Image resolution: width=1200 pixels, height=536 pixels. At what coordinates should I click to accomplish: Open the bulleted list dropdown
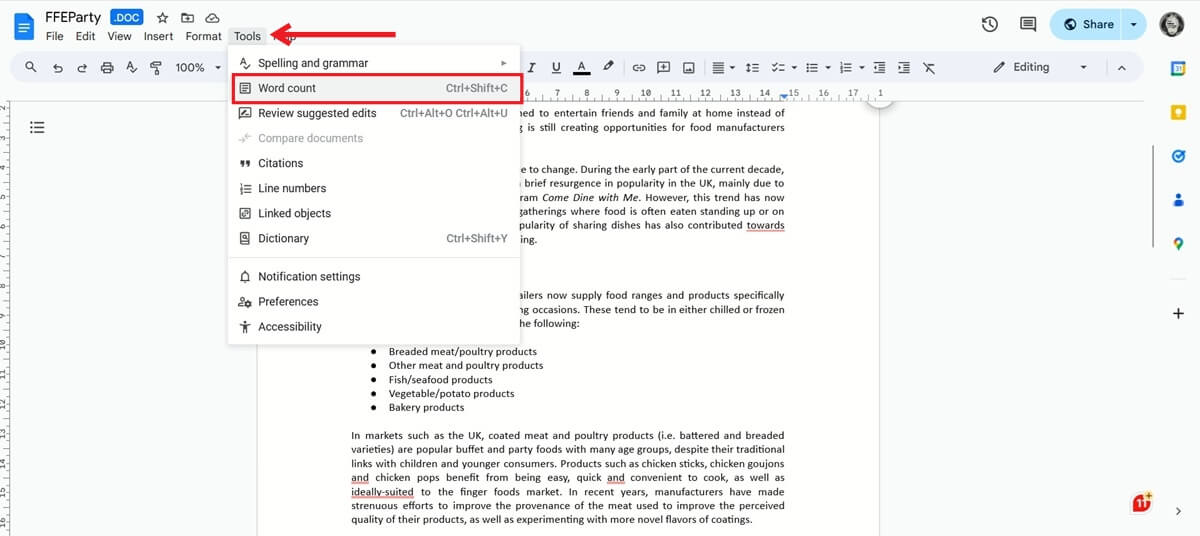816,67
